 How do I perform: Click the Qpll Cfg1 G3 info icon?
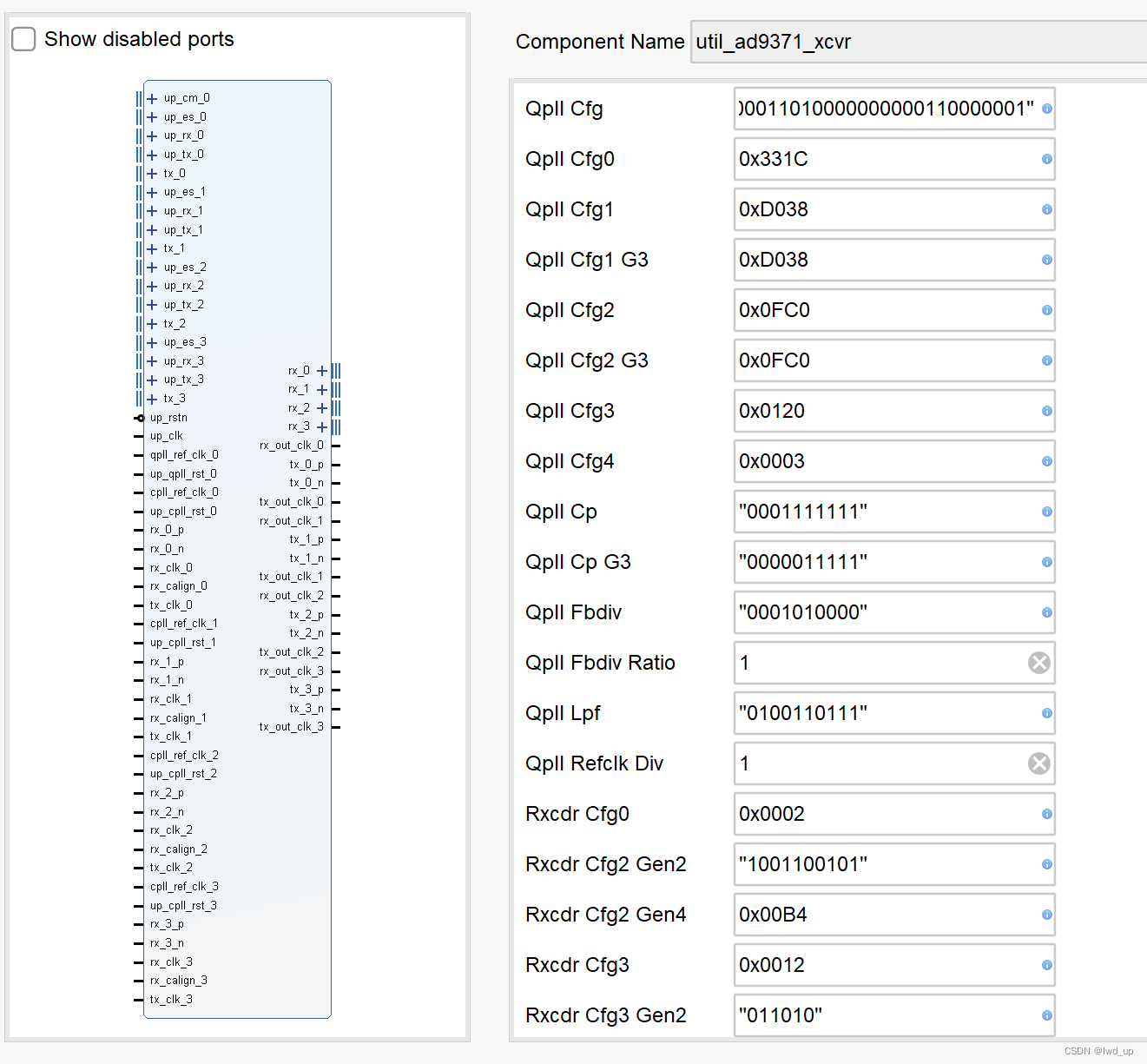1047,260
